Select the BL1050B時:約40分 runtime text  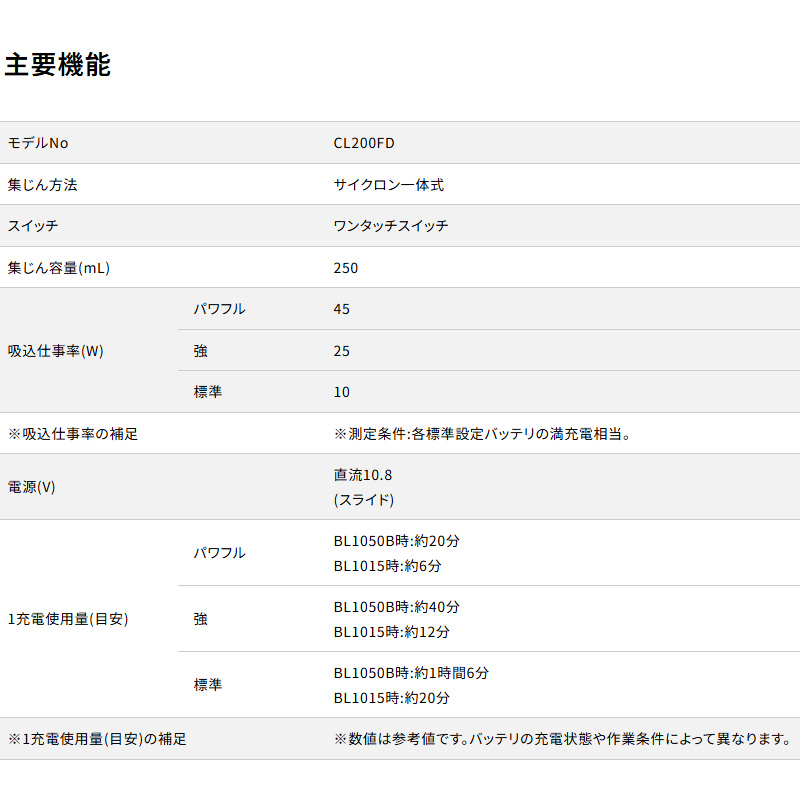[397, 607]
